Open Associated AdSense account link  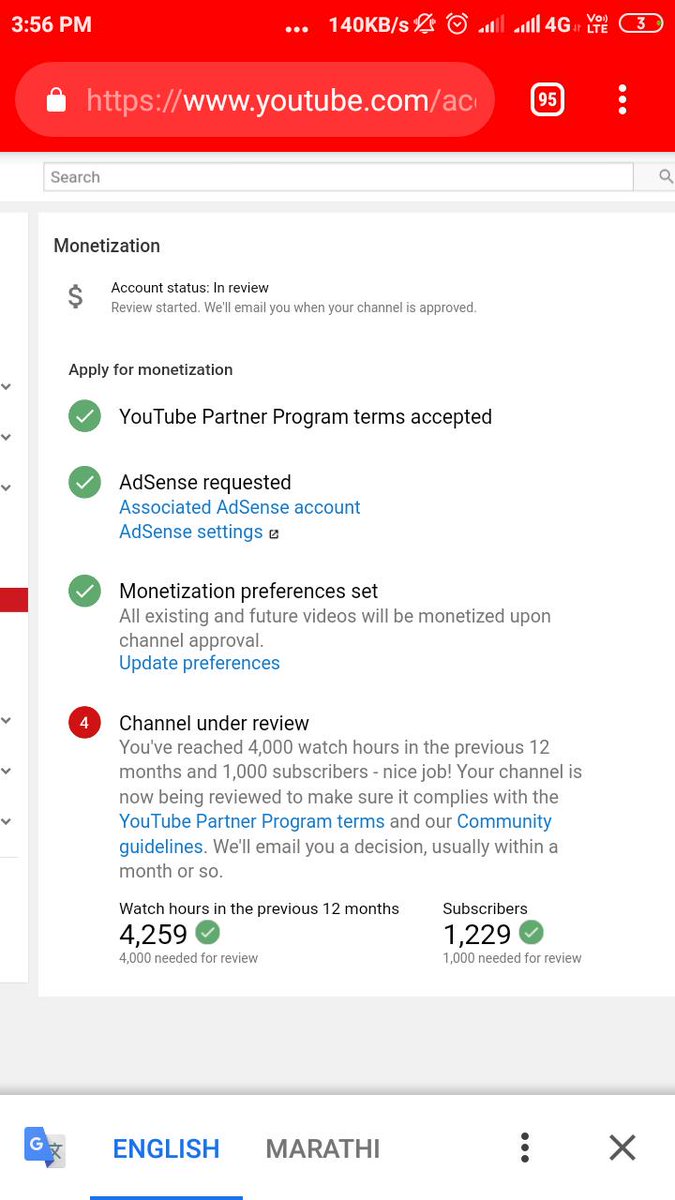[x=239, y=507]
